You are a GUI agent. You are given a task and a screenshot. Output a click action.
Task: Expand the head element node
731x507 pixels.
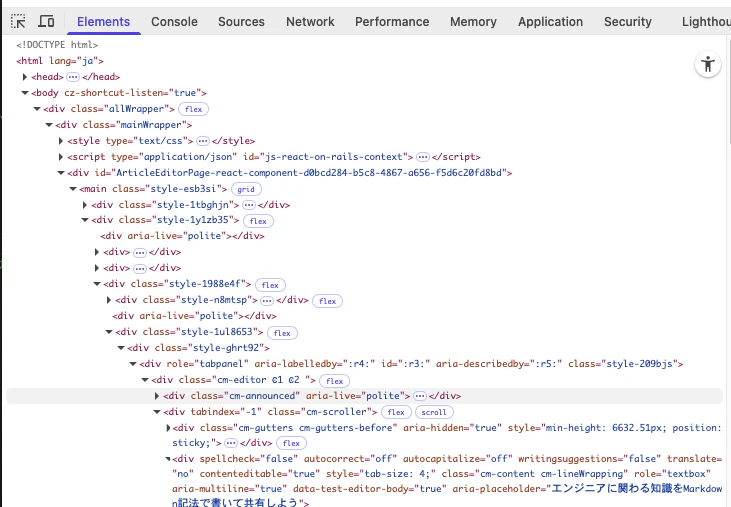(25, 77)
